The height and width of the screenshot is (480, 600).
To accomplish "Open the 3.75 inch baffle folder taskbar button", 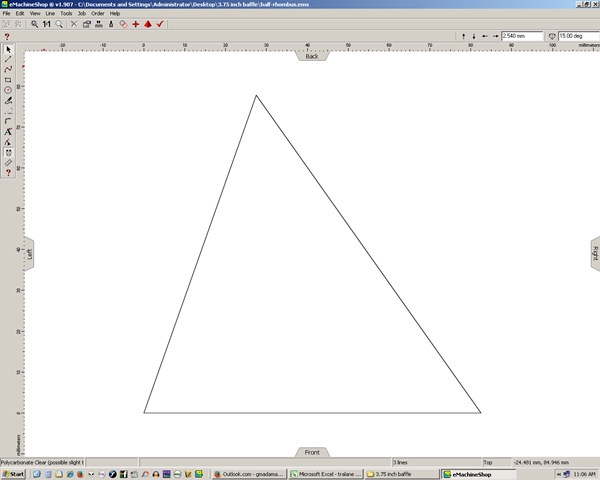I will point(402,474).
